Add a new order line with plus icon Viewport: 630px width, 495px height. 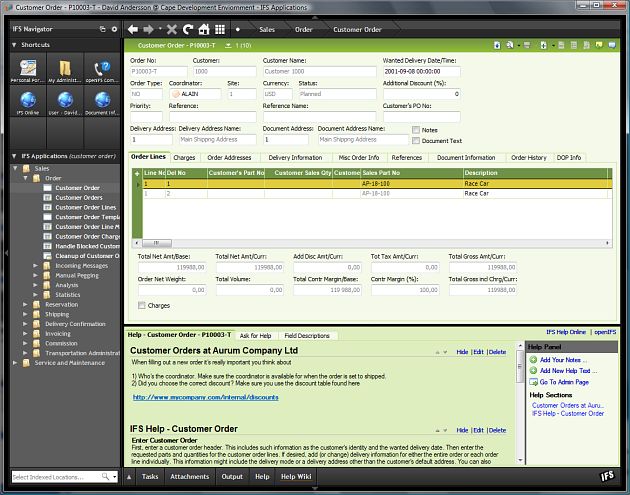click(137, 174)
